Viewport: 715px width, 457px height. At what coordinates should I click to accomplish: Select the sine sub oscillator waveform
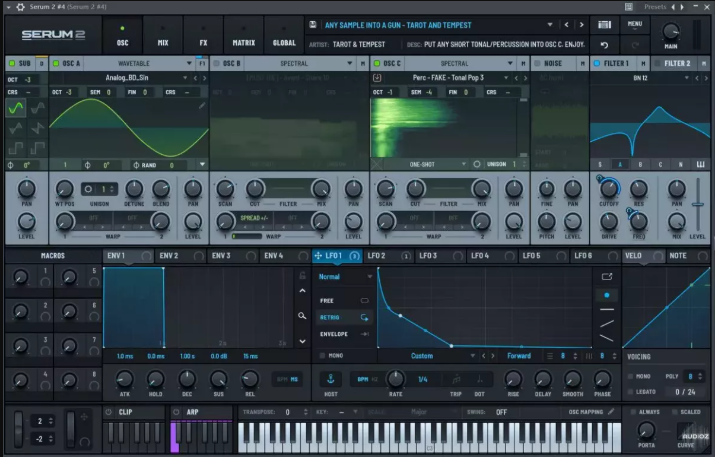click(x=16, y=108)
